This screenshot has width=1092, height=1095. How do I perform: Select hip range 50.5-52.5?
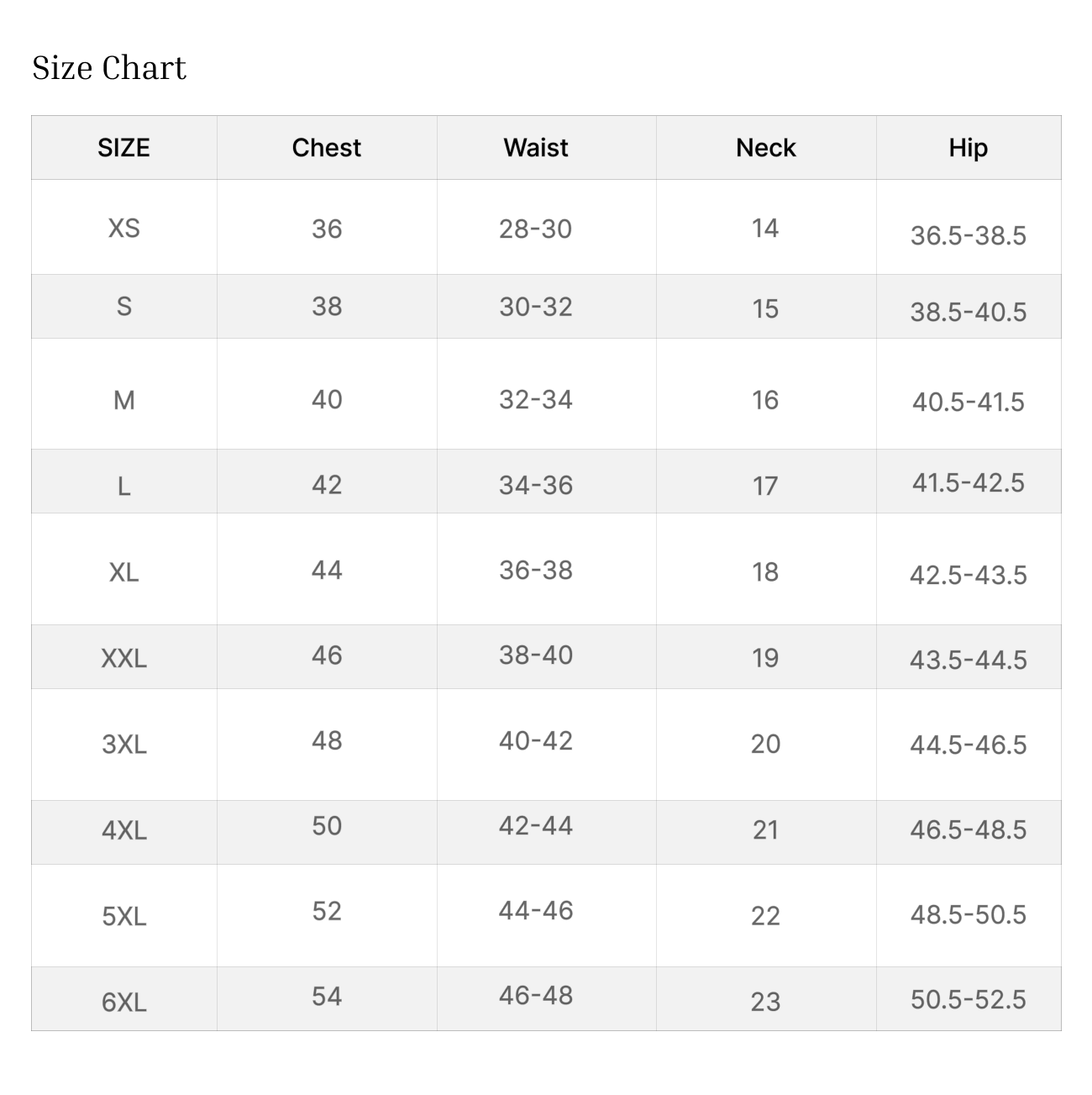pos(968,999)
